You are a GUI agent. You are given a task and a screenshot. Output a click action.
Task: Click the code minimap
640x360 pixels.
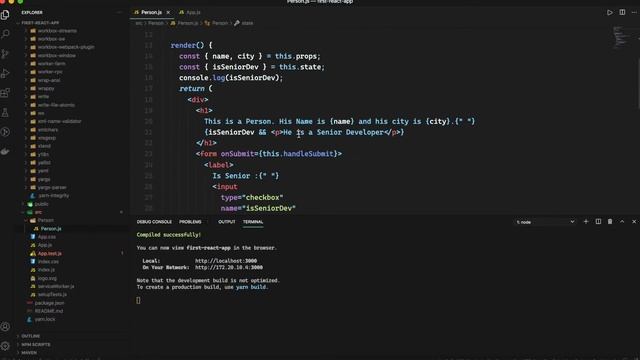621,38
